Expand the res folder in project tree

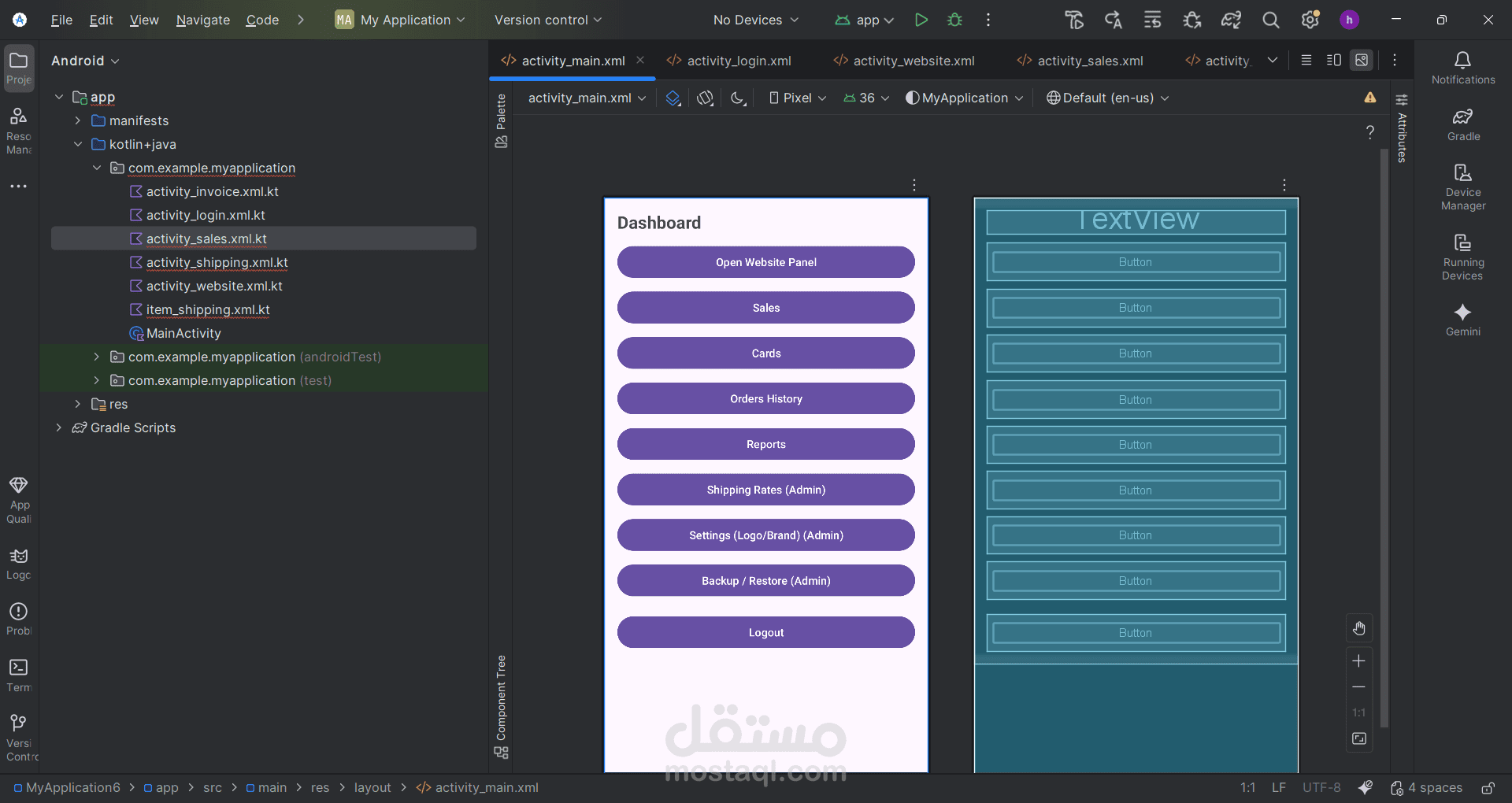[x=78, y=404]
